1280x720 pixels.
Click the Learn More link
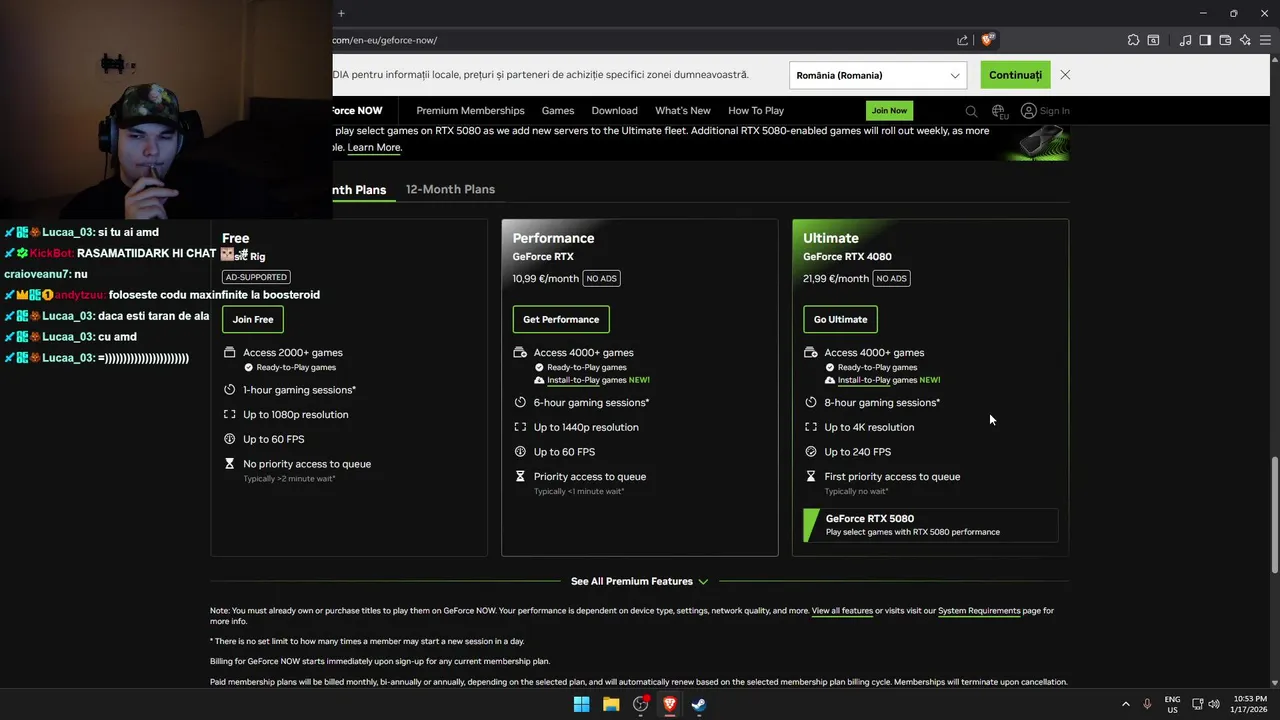click(374, 147)
